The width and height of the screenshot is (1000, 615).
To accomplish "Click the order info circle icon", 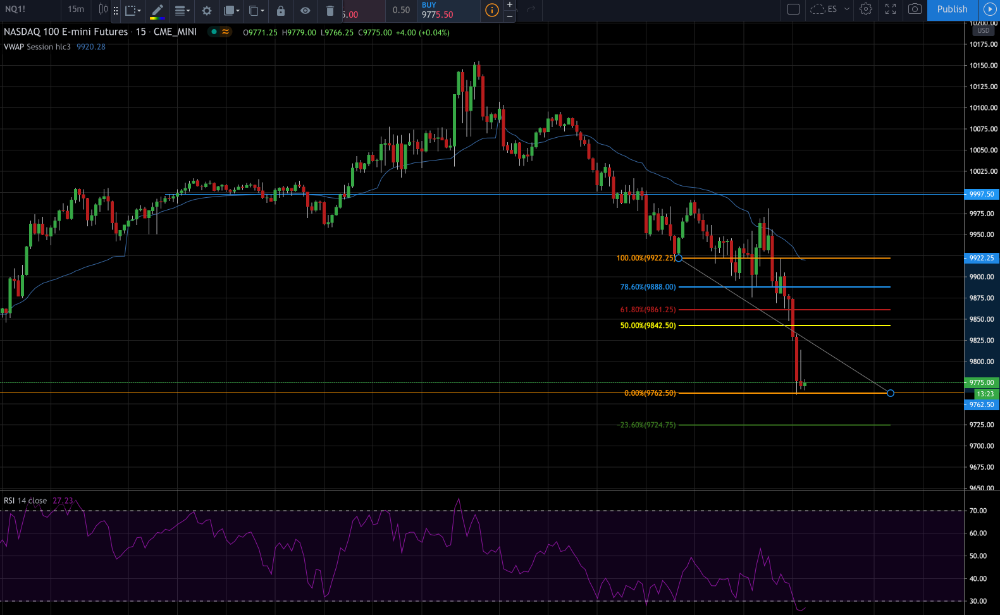I will [x=492, y=10].
